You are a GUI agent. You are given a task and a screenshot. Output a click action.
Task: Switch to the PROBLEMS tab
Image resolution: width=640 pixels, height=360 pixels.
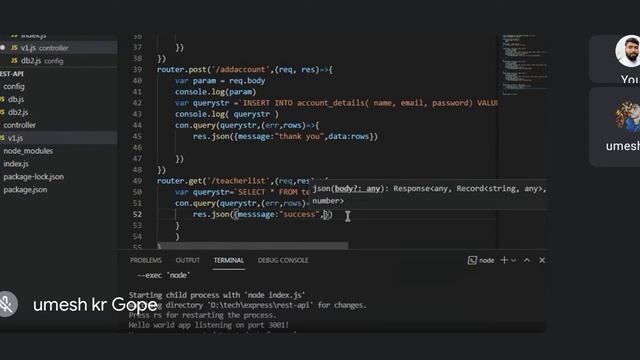click(146, 260)
